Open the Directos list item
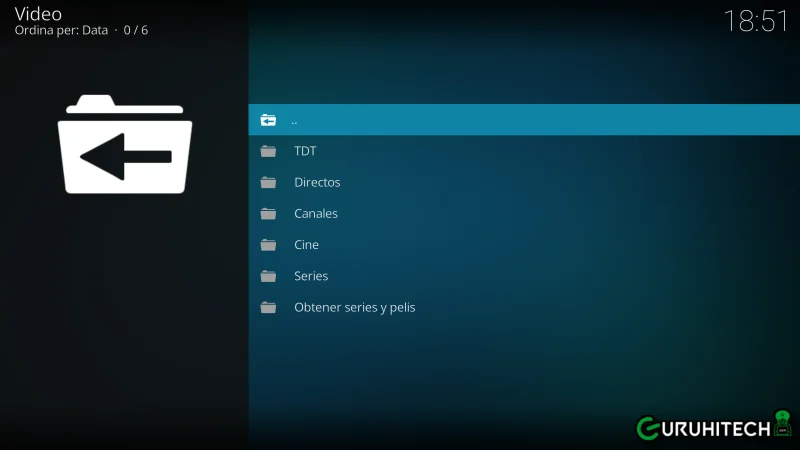800x450 pixels. click(x=317, y=183)
